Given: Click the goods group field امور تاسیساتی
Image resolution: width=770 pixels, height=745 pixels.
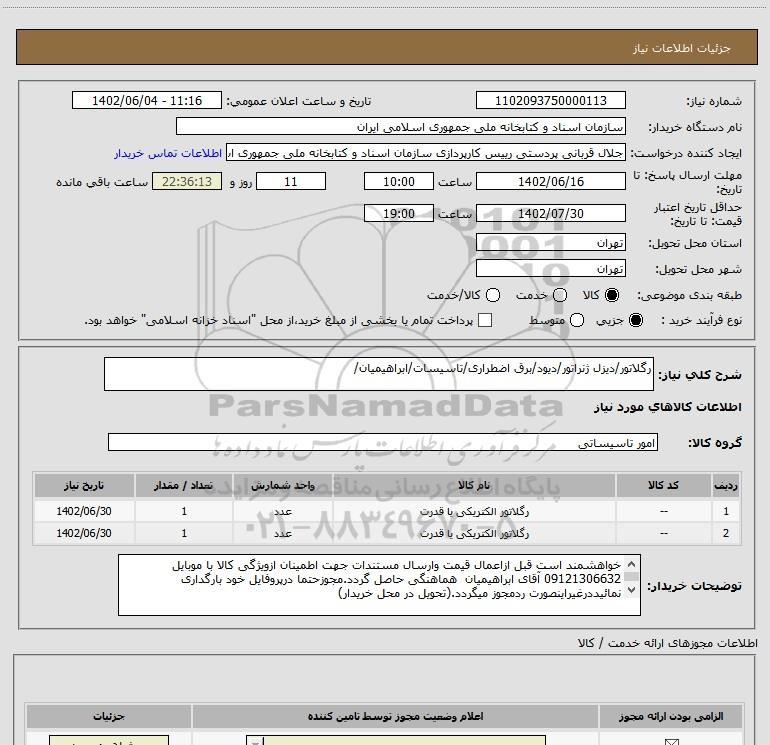Looking at the screenshot, I should click(383, 442).
